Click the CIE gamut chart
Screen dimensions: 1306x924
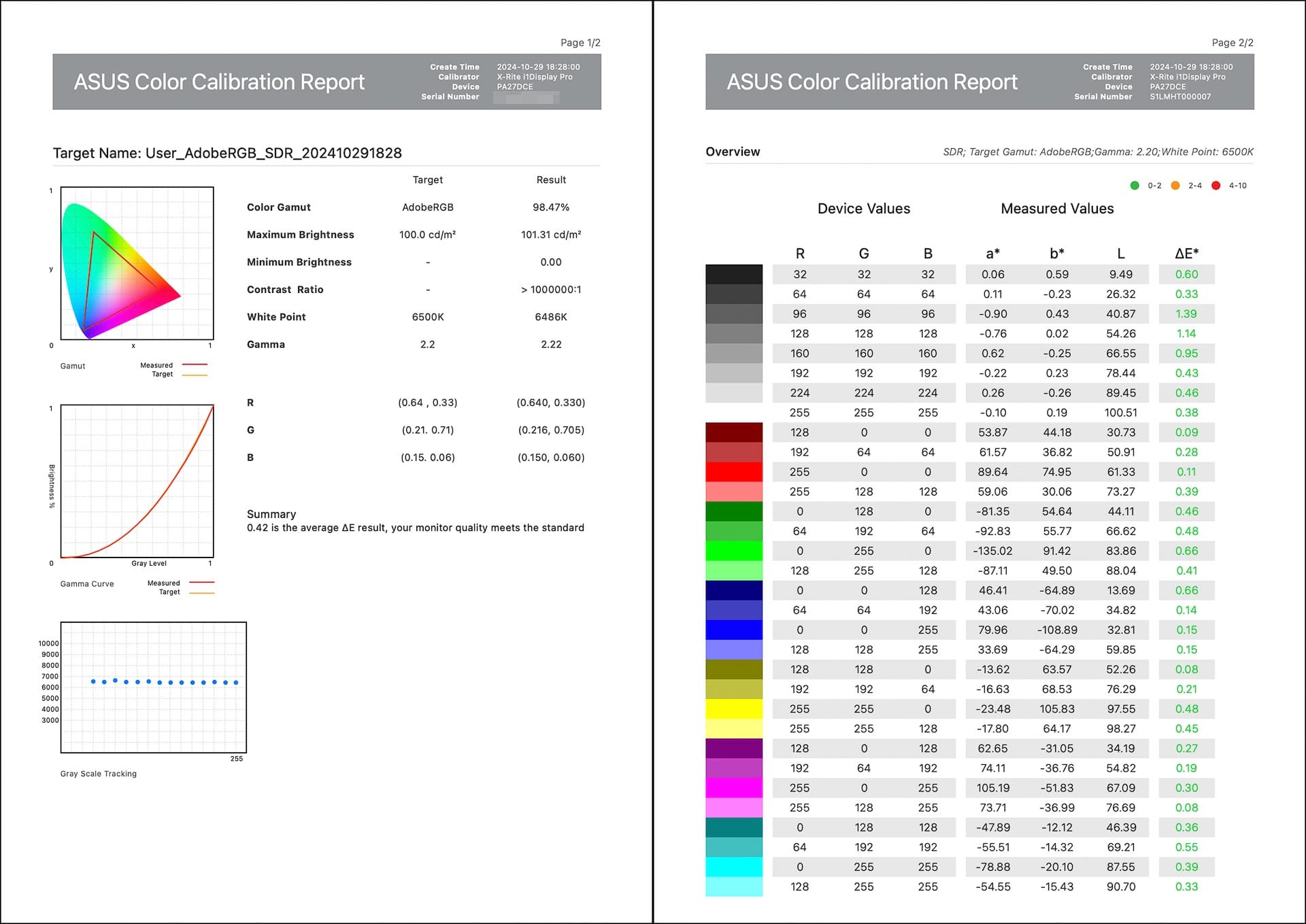137,263
